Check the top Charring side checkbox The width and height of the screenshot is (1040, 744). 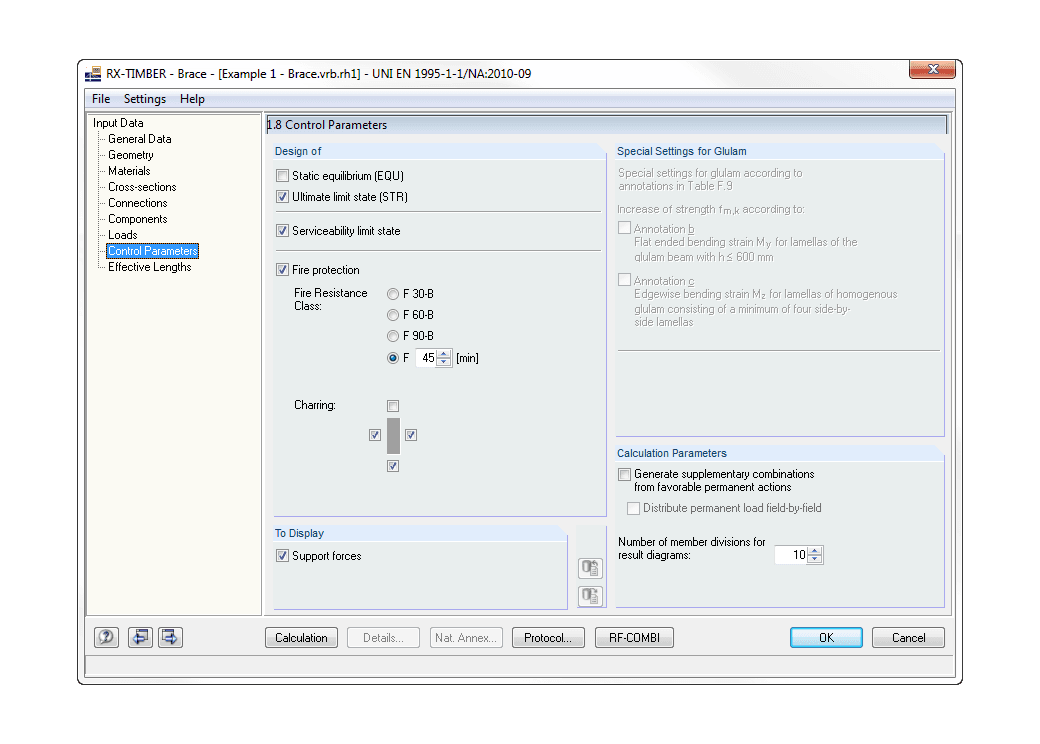coord(393,406)
